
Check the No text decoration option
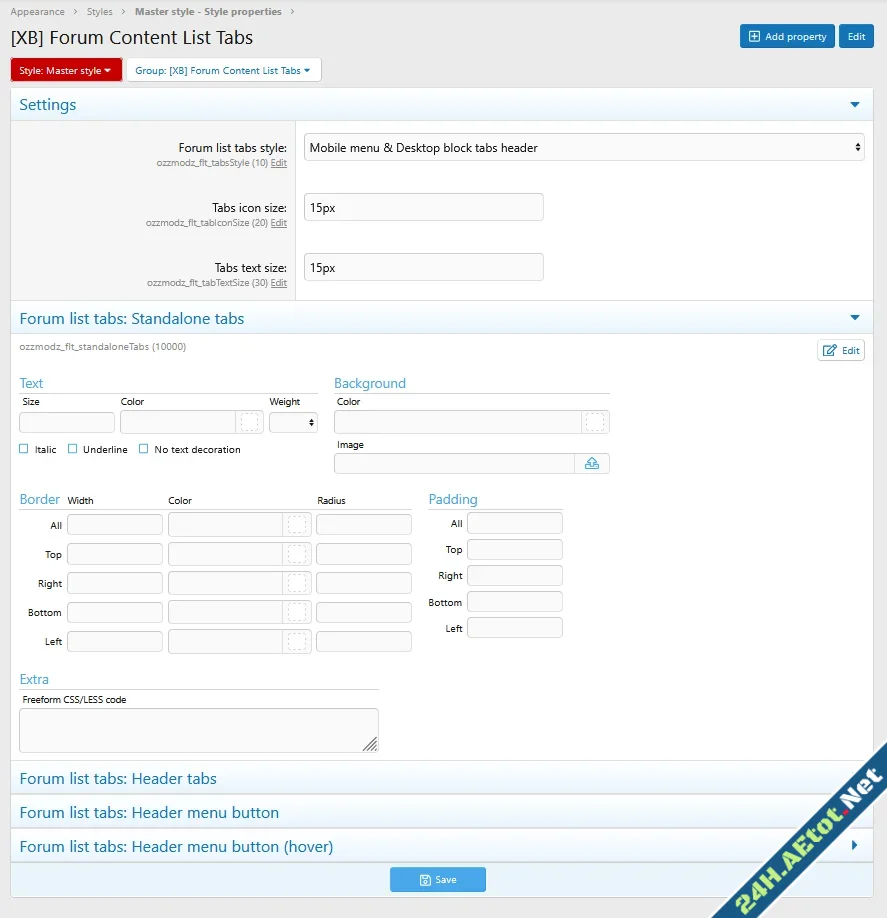[x=142, y=449]
